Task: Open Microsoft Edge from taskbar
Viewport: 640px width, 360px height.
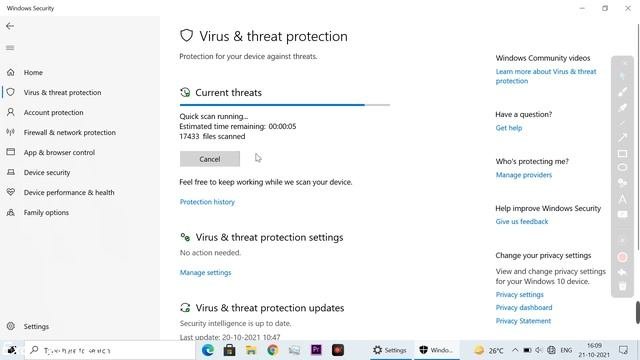Action: 208,350
